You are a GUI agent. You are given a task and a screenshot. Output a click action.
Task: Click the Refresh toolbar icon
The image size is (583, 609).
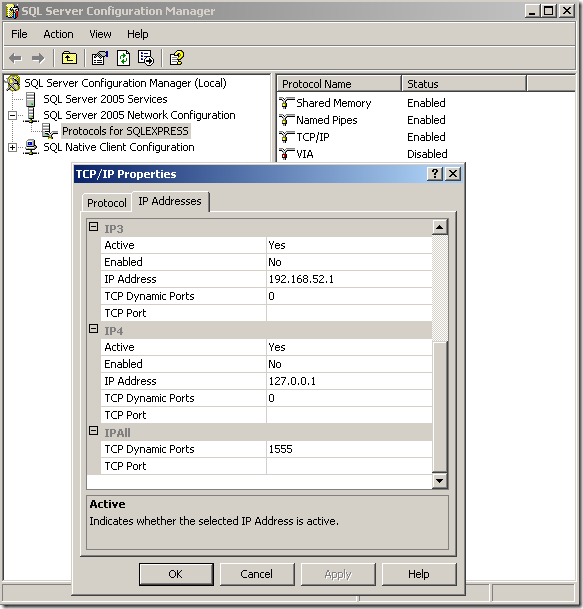tap(124, 58)
